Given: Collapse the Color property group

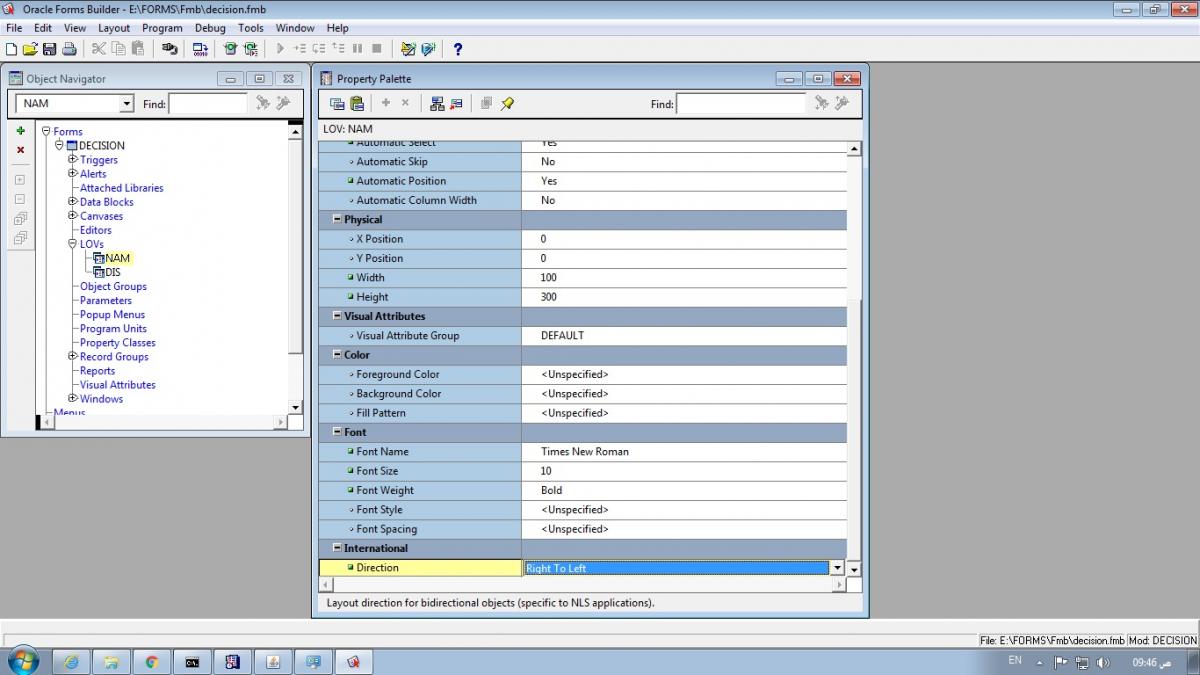Looking at the screenshot, I should point(336,355).
